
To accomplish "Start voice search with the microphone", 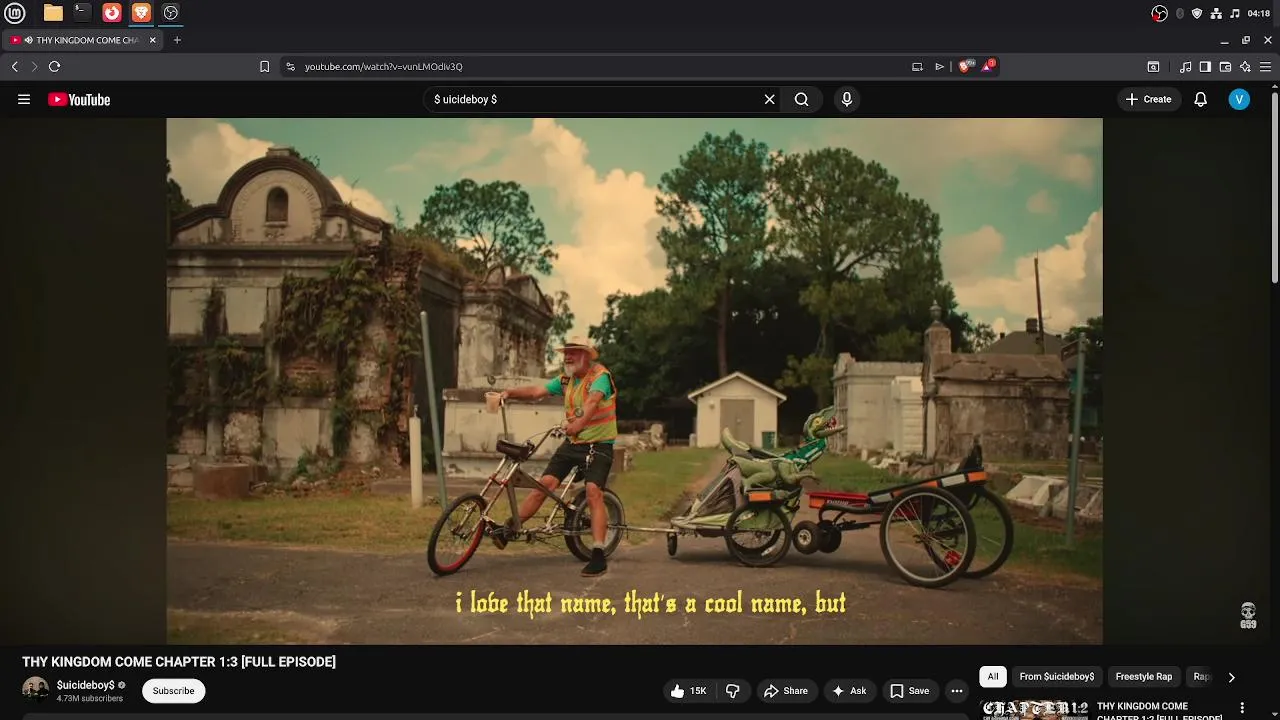I will click(x=846, y=99).
